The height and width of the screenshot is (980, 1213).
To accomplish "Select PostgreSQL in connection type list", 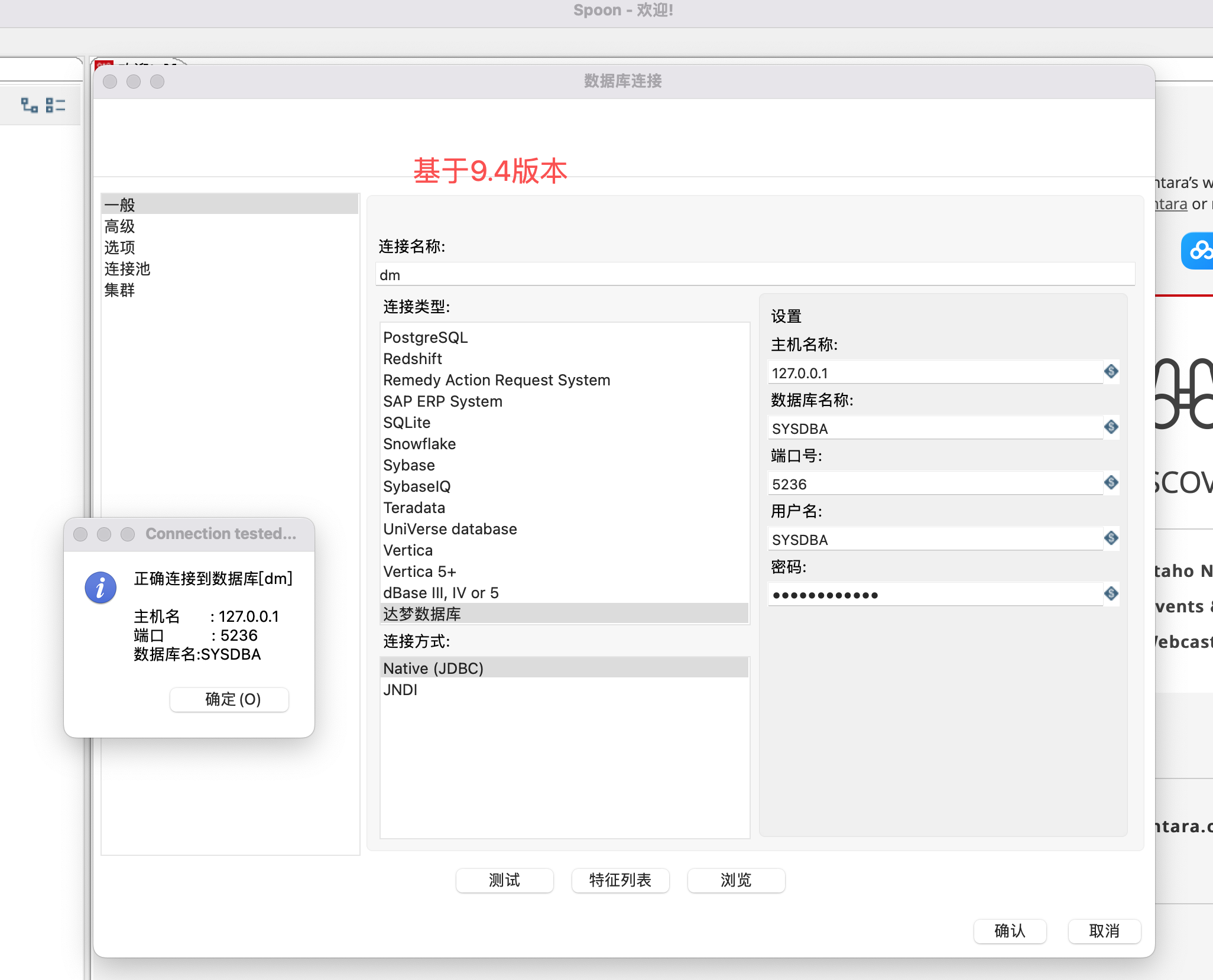I will coord(425,338).
